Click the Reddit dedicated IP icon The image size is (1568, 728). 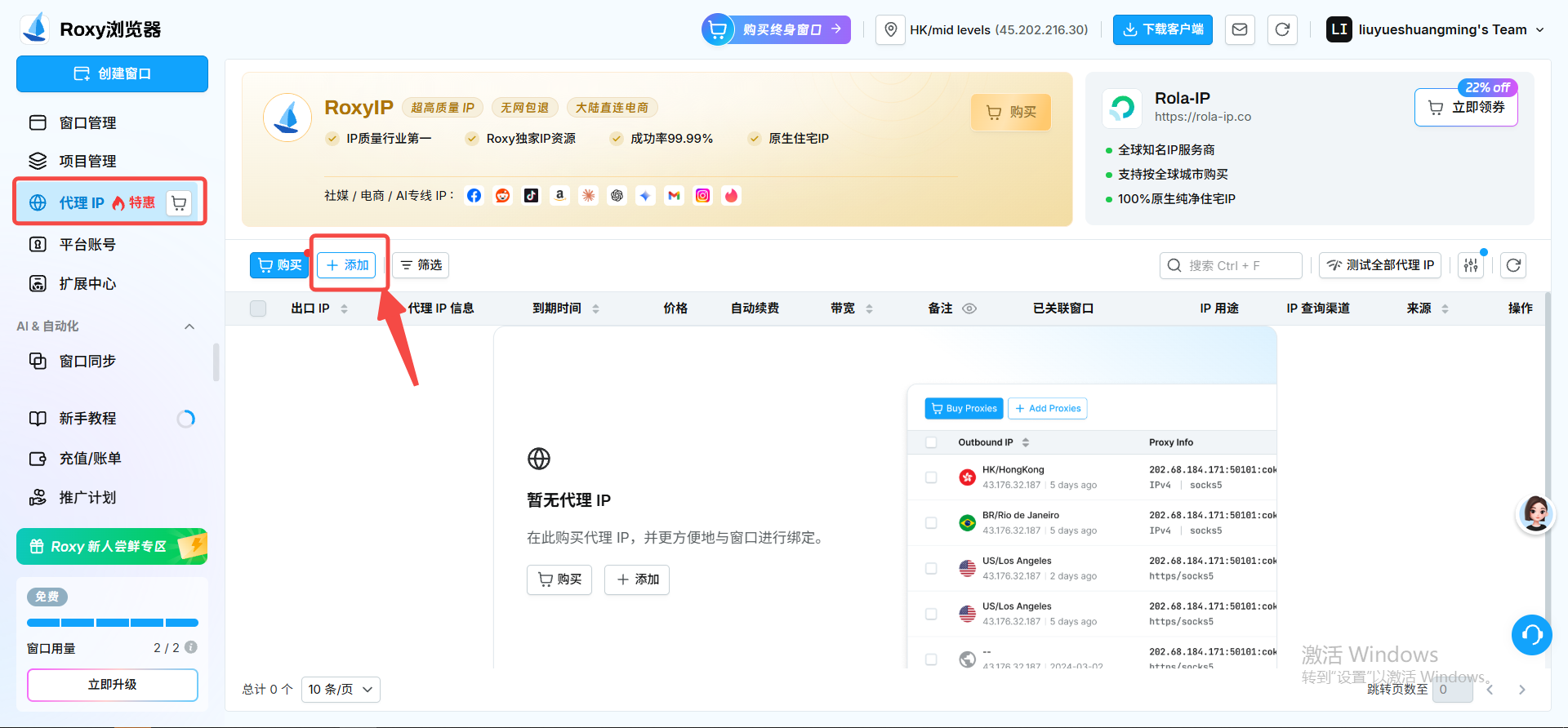click(503, 196)
